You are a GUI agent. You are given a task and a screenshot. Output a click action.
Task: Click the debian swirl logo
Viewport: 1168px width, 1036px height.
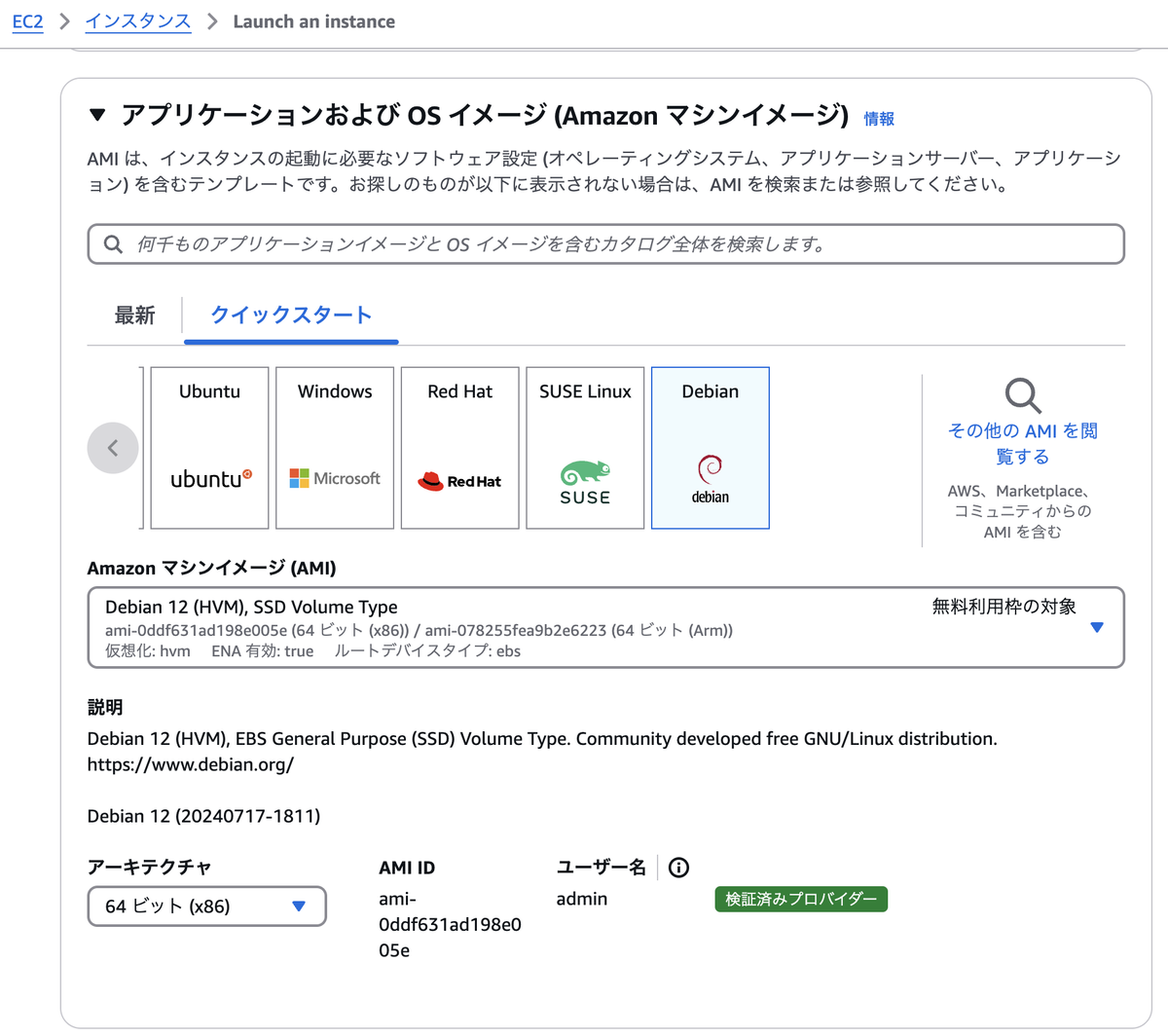(x=711, y=479)
